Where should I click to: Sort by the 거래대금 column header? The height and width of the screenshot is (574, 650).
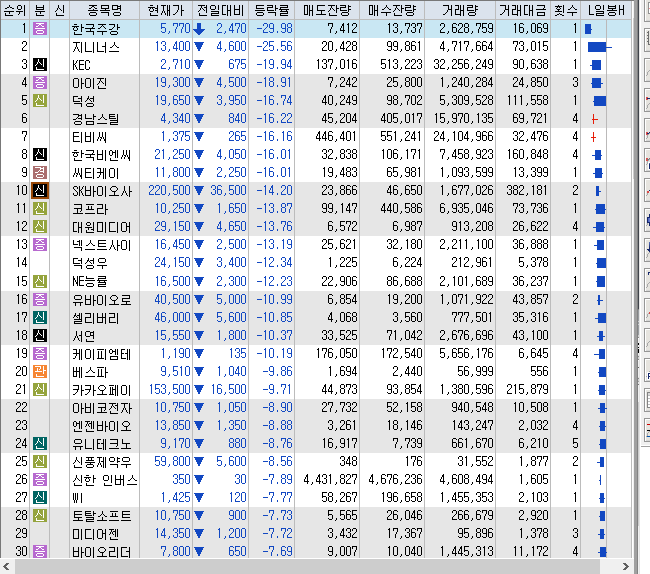(523, 10)
